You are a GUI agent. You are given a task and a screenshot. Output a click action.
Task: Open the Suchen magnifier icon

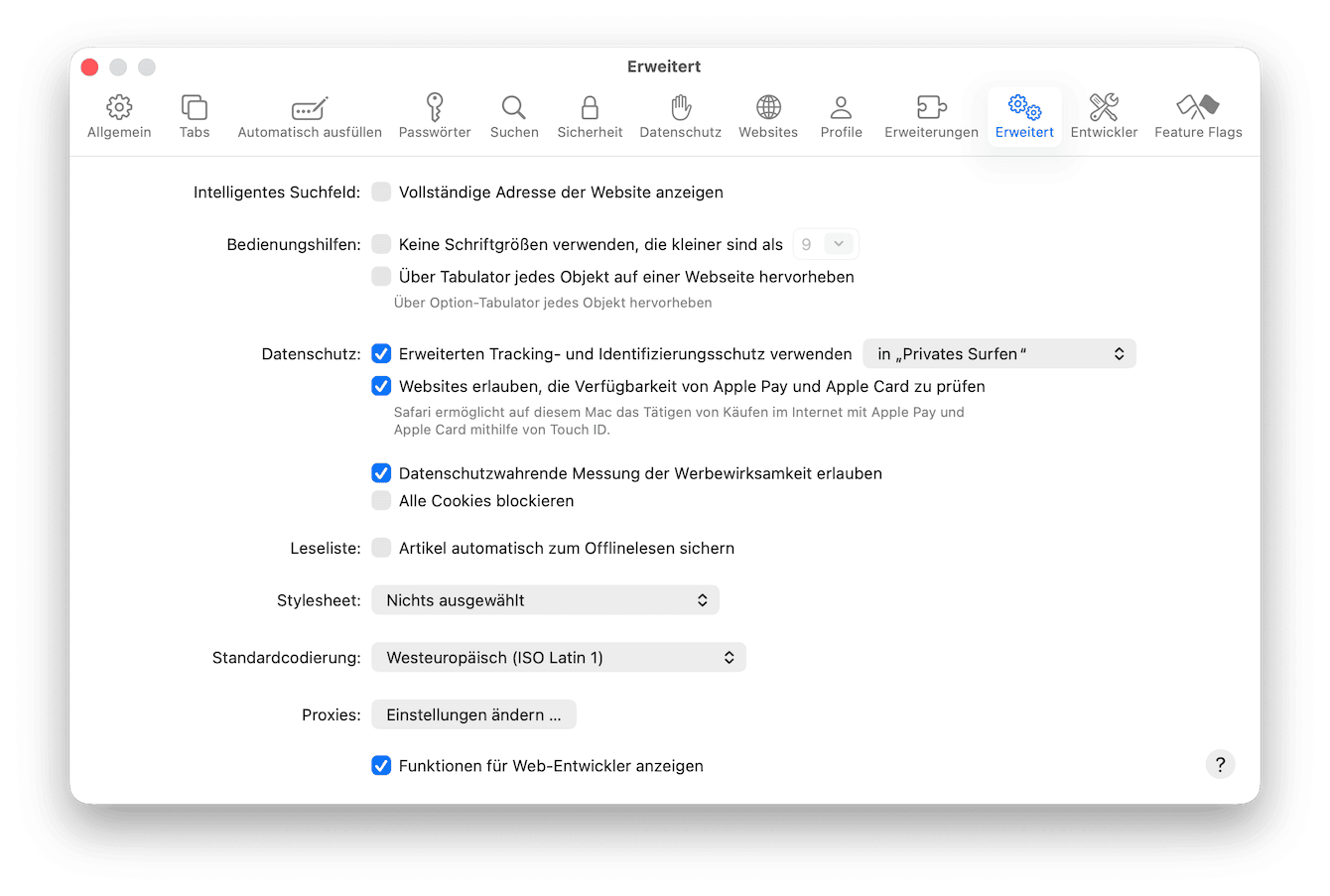pyautogui.click(x=514, y=109)
